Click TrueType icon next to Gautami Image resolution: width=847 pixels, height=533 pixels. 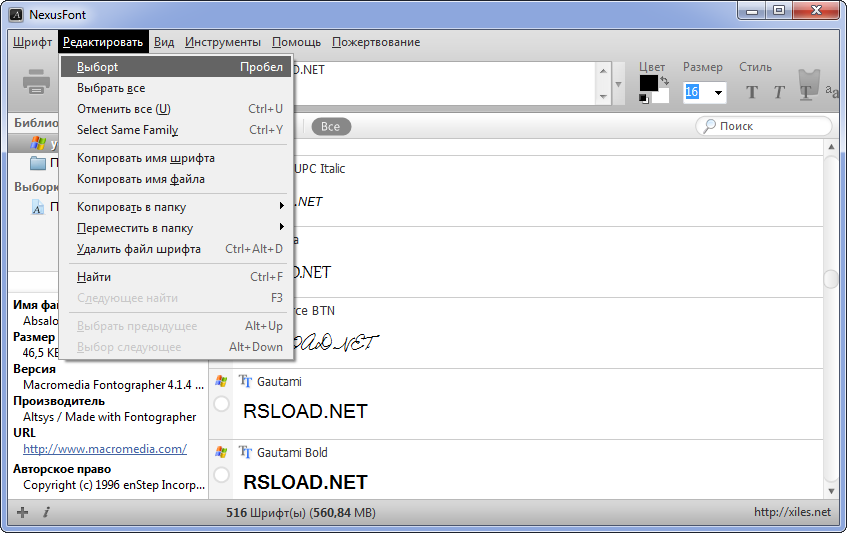[245, 381]
